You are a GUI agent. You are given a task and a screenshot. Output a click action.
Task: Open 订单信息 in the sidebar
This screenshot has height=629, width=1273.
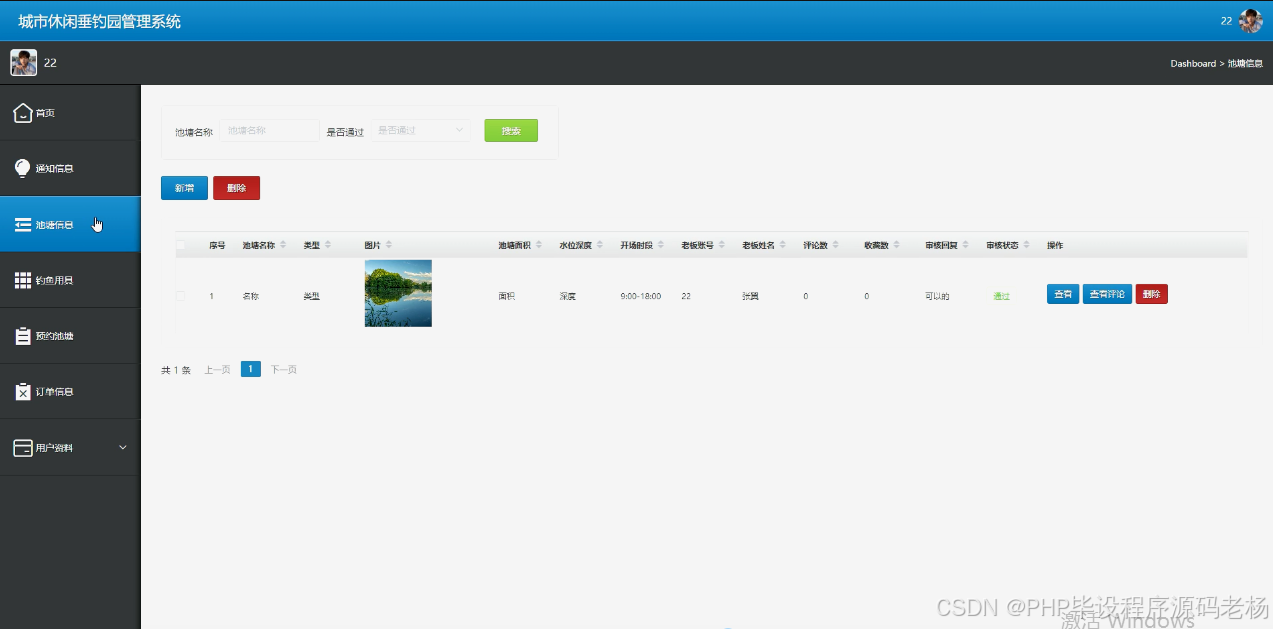(70, 391)
